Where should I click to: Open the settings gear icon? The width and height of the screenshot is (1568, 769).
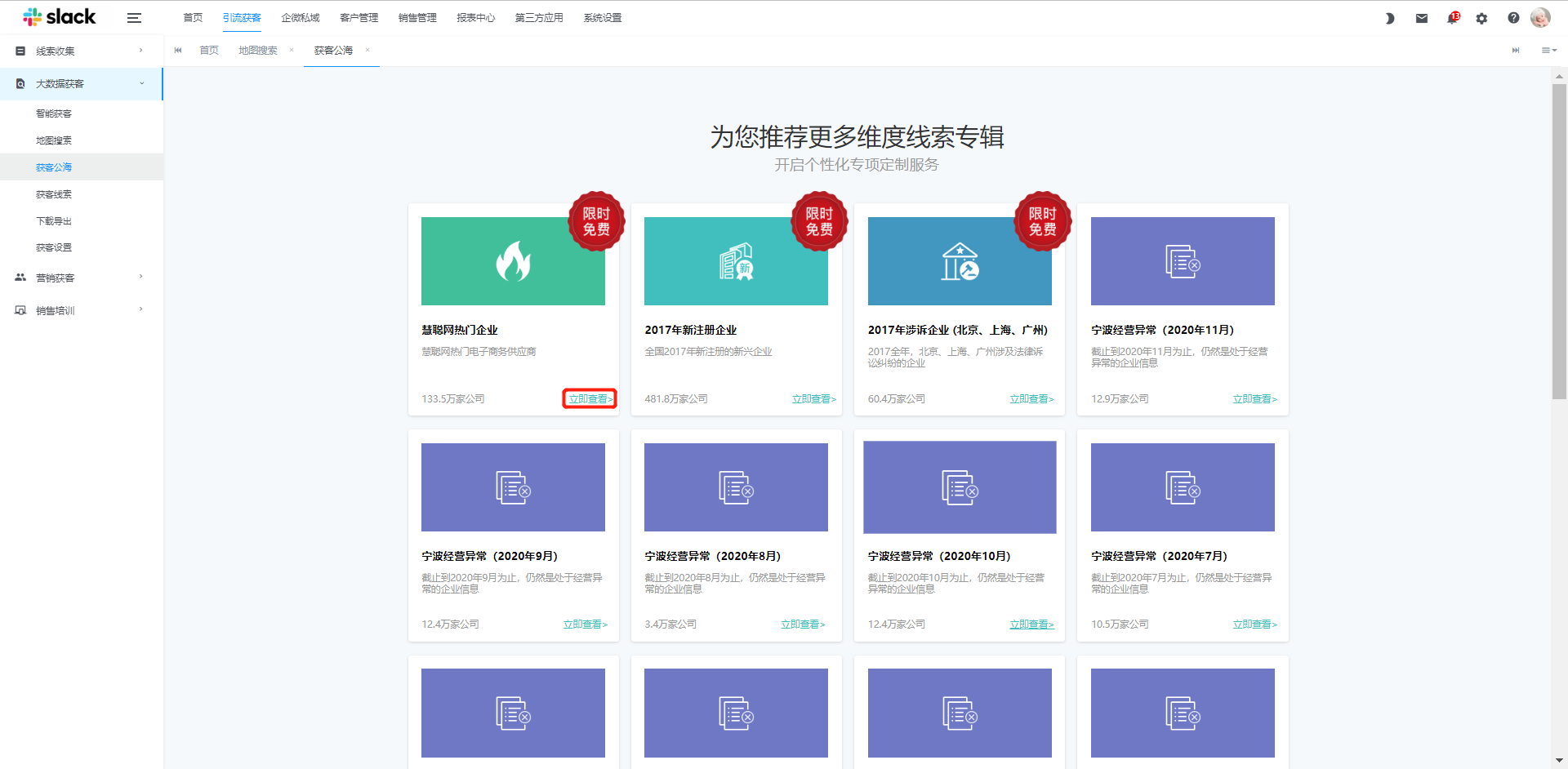pyautogui.click(x=1481, y=18)
